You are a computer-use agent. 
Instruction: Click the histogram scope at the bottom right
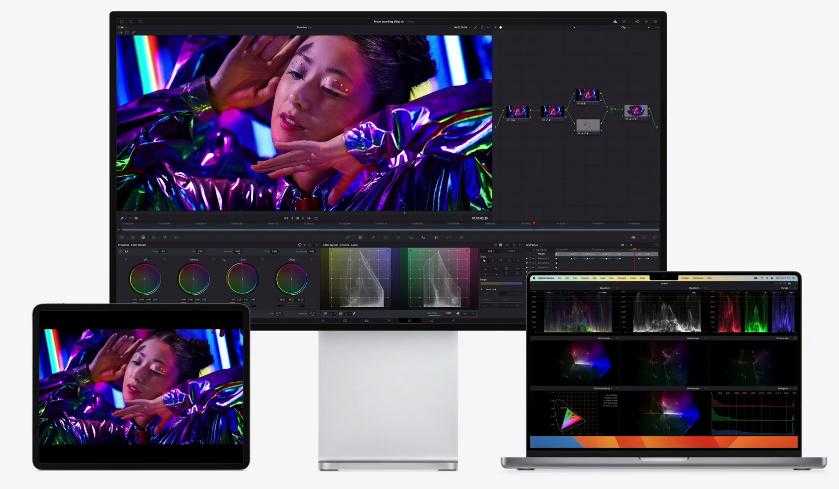coord(756,412)
